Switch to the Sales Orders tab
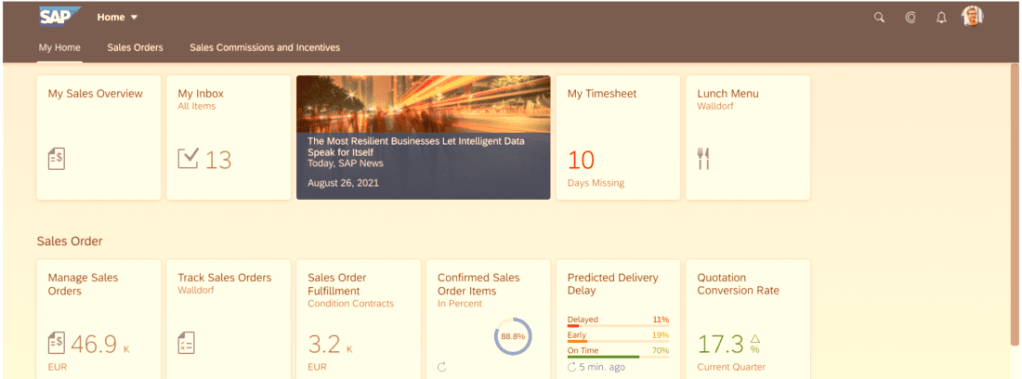The image size is (1022, 379). coord(135,48)
